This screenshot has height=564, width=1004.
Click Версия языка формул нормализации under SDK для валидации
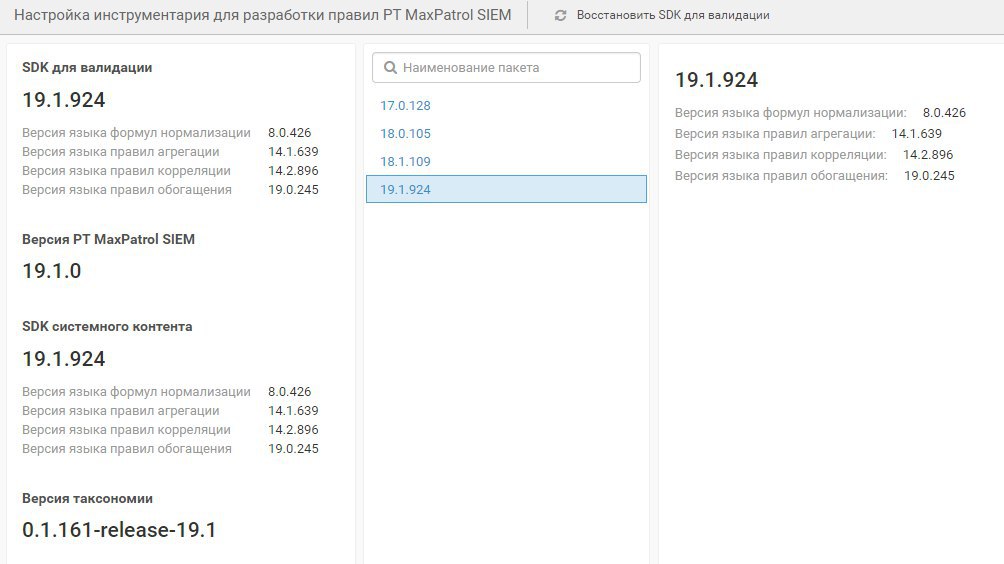click(136, 133)
